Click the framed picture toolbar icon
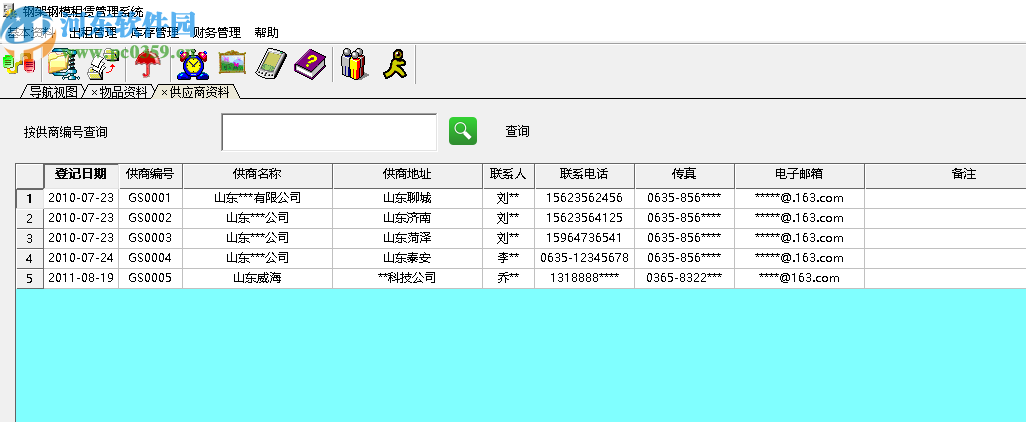1026x422 pixels. click(x=232, y=63)
